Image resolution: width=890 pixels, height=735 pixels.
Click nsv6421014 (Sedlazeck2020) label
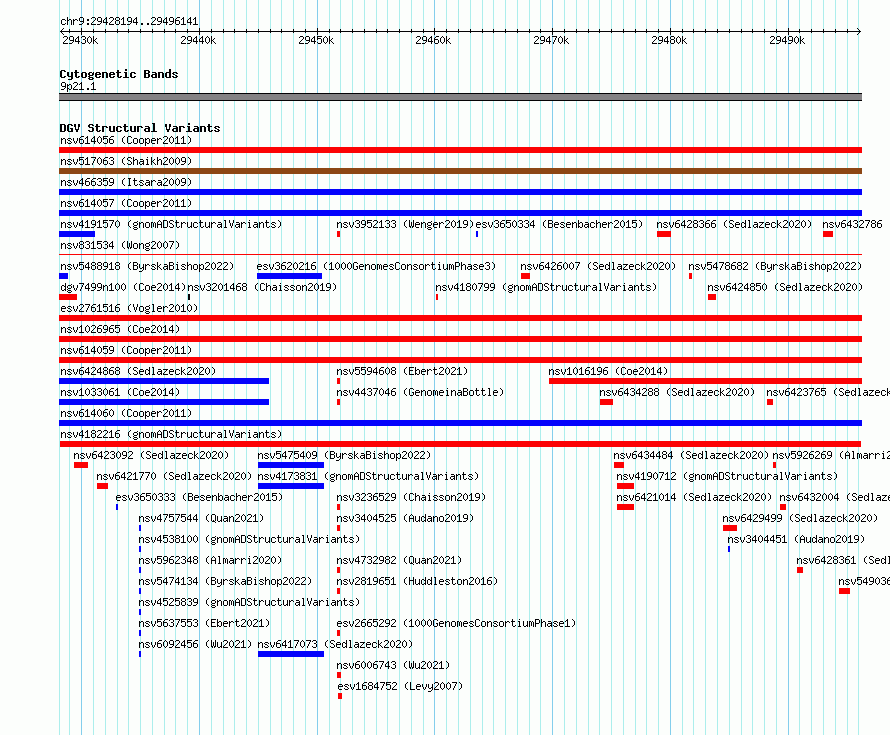pos(694,497)
